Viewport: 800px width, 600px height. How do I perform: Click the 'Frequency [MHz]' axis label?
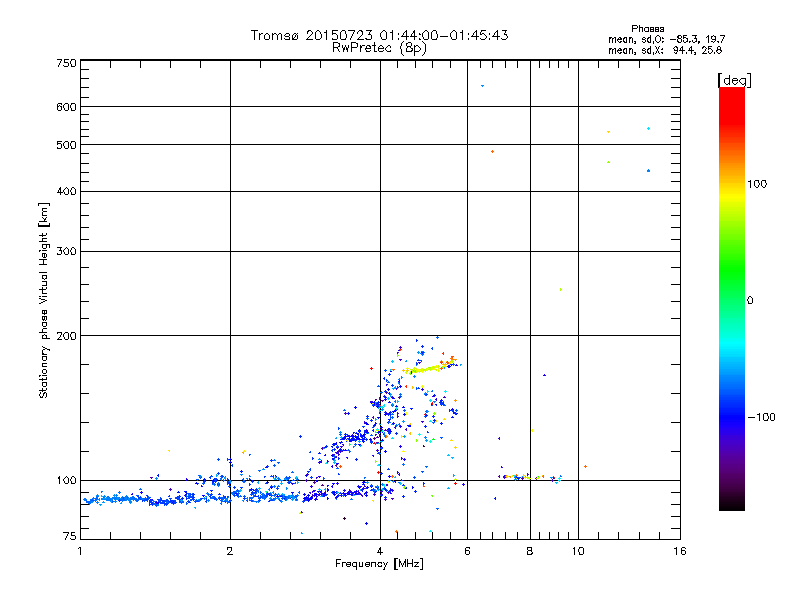point(379,564)
